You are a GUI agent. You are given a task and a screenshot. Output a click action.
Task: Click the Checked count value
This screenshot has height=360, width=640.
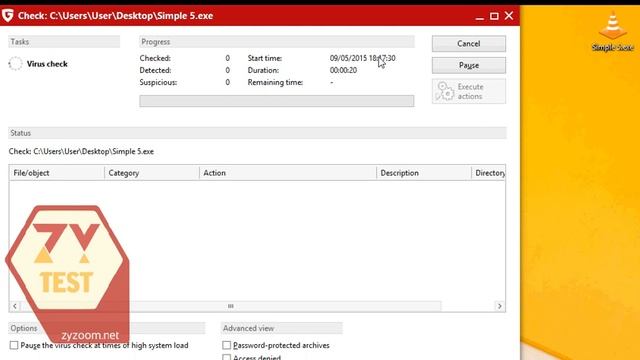click(x=227, y=58)
